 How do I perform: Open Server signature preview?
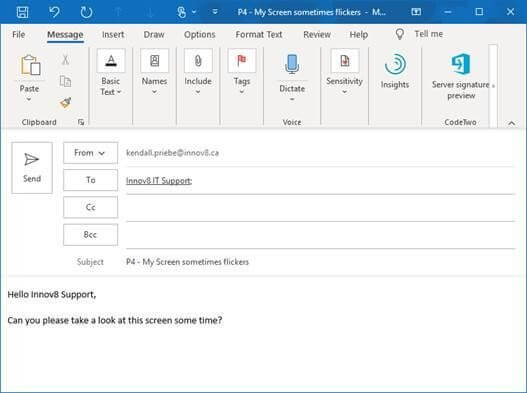tap(461, 76)
